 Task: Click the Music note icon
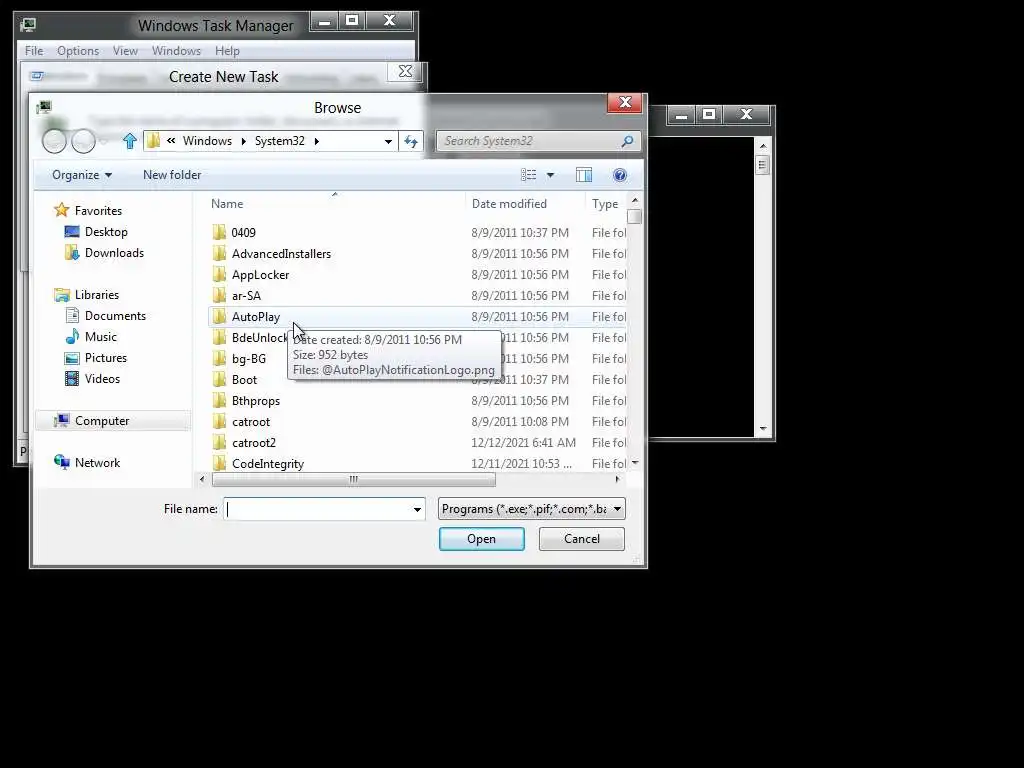click(72, 337)
